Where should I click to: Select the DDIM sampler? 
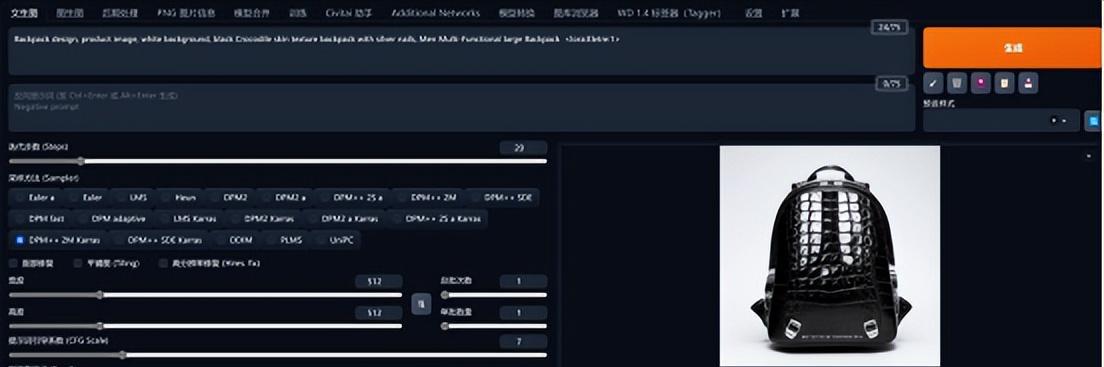click(234, 240)
